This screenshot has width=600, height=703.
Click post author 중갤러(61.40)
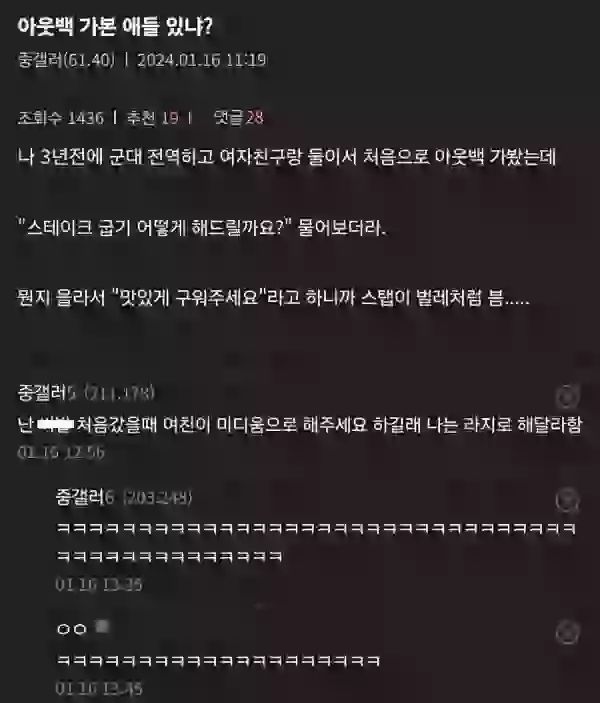pyautogui.click(x=66, y=60)
